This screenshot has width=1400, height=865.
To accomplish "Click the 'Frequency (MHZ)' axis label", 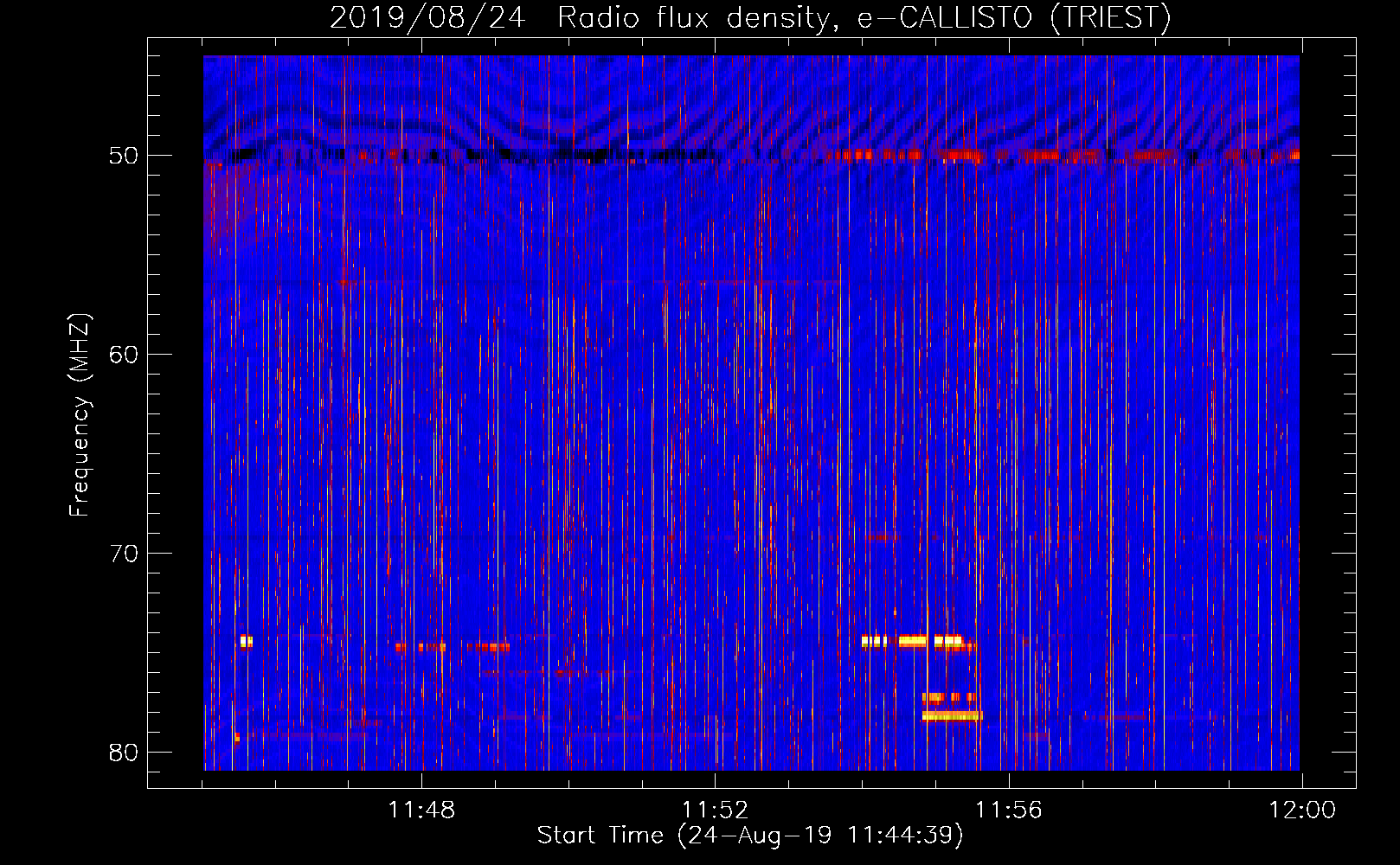I will (x=80, y=415).
